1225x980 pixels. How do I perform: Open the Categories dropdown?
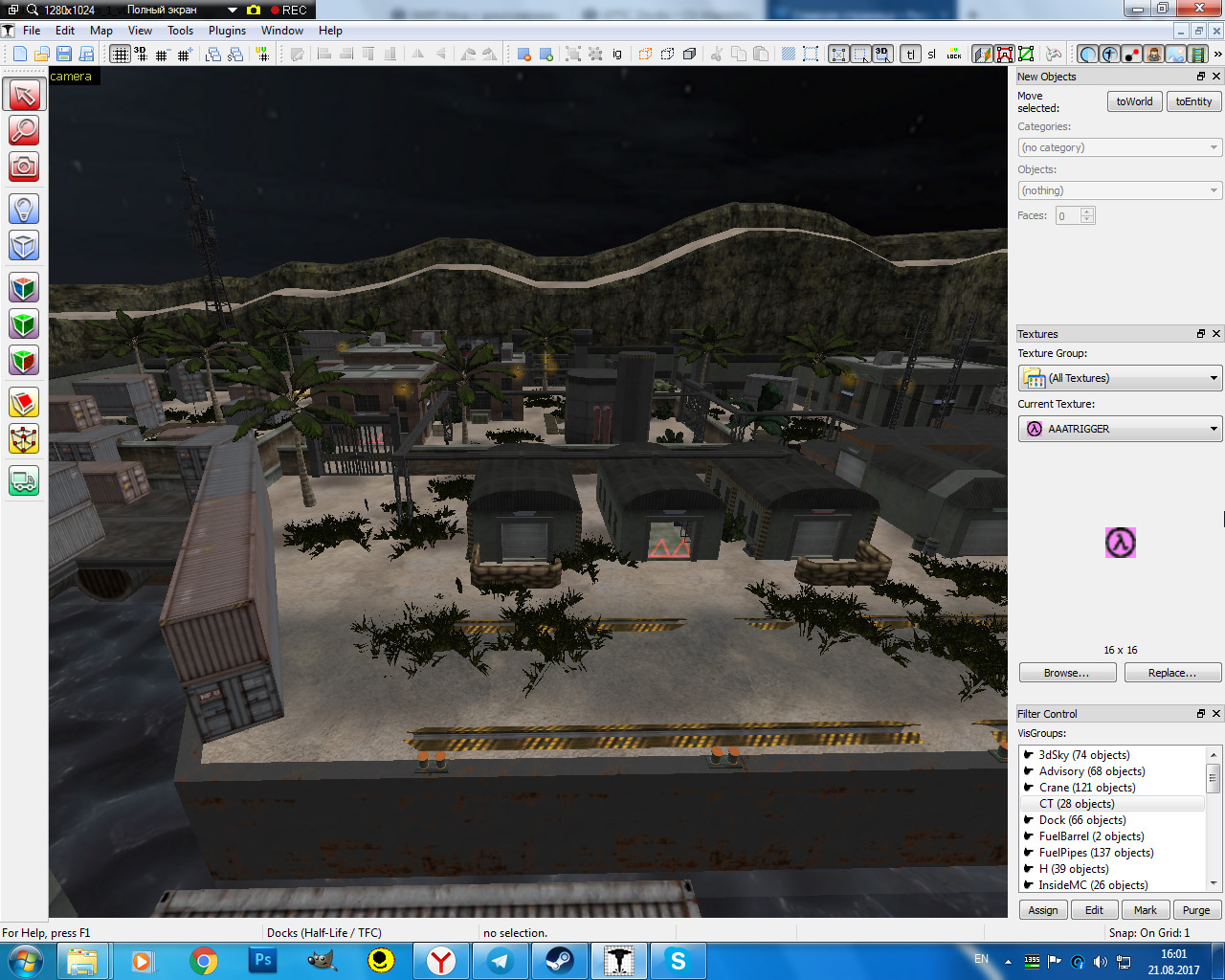pos(1120,147)
